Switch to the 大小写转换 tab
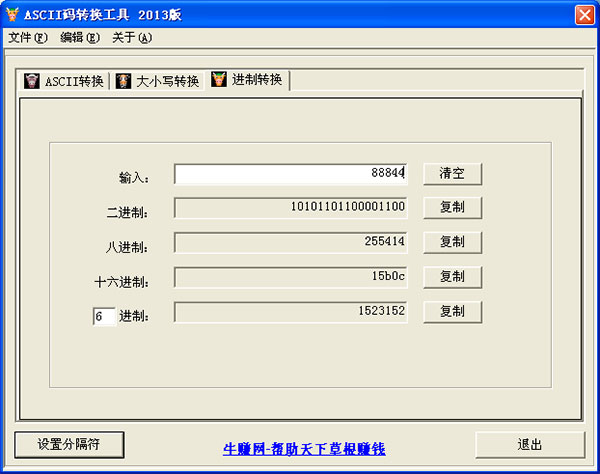 pos(158,81)
